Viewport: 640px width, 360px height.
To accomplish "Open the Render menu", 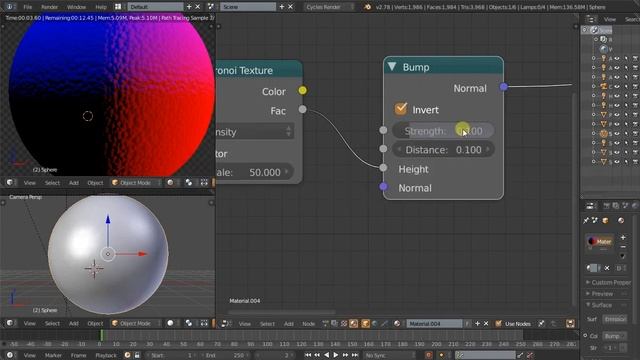I will (49, 7).
